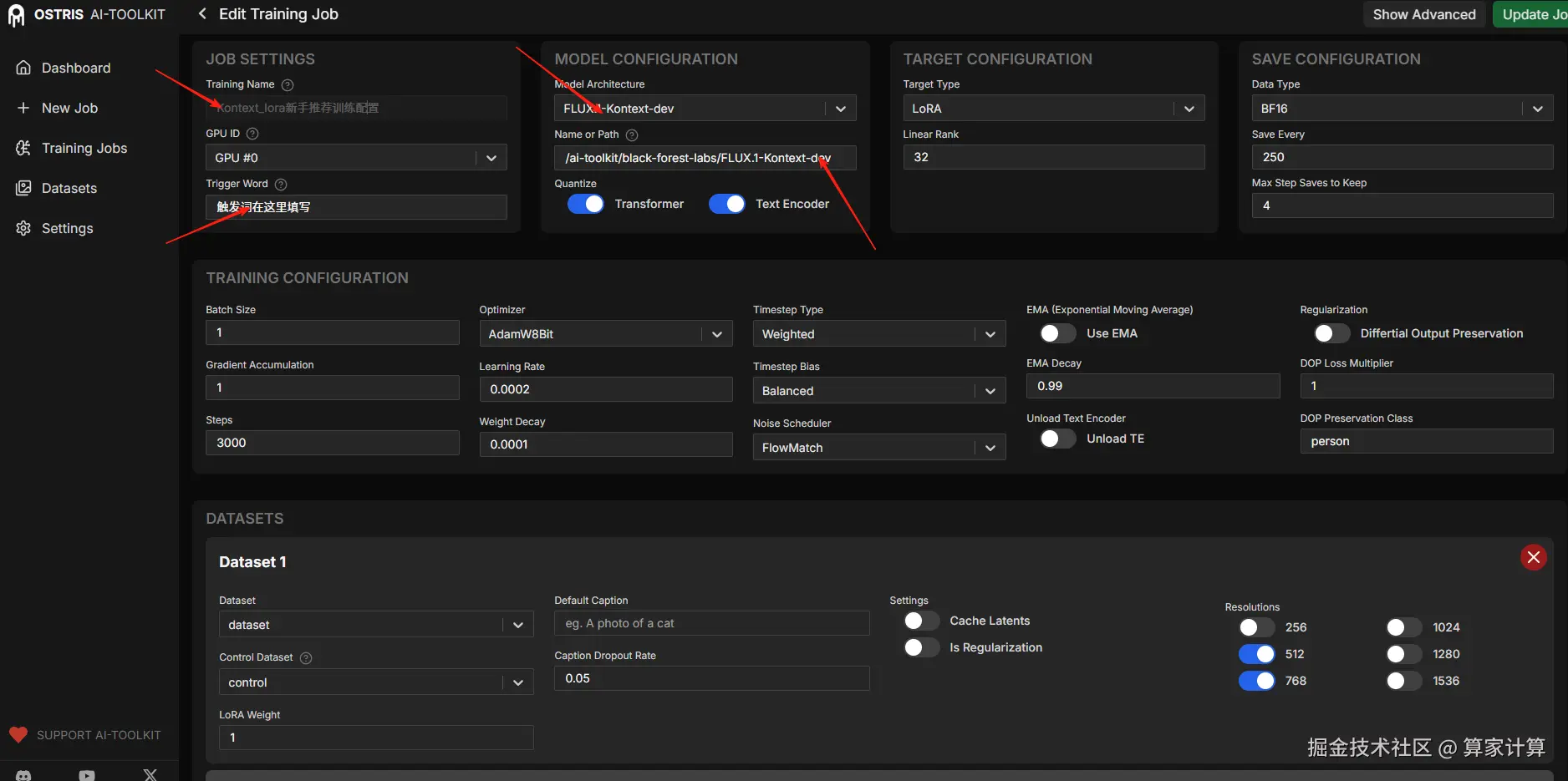Open Dataset selection dropdown
Viewport: 1568px width, 781px height.
click(x=376, y=625)
